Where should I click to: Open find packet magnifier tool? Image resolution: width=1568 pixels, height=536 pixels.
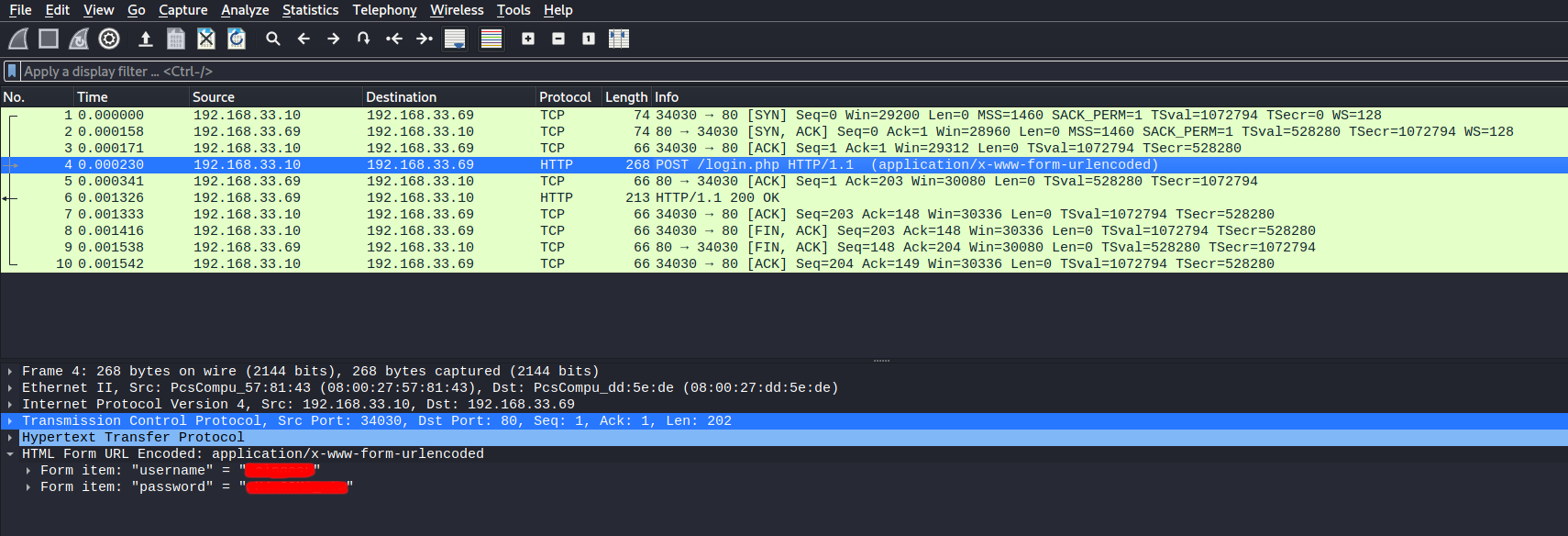[x=273, y=39]
